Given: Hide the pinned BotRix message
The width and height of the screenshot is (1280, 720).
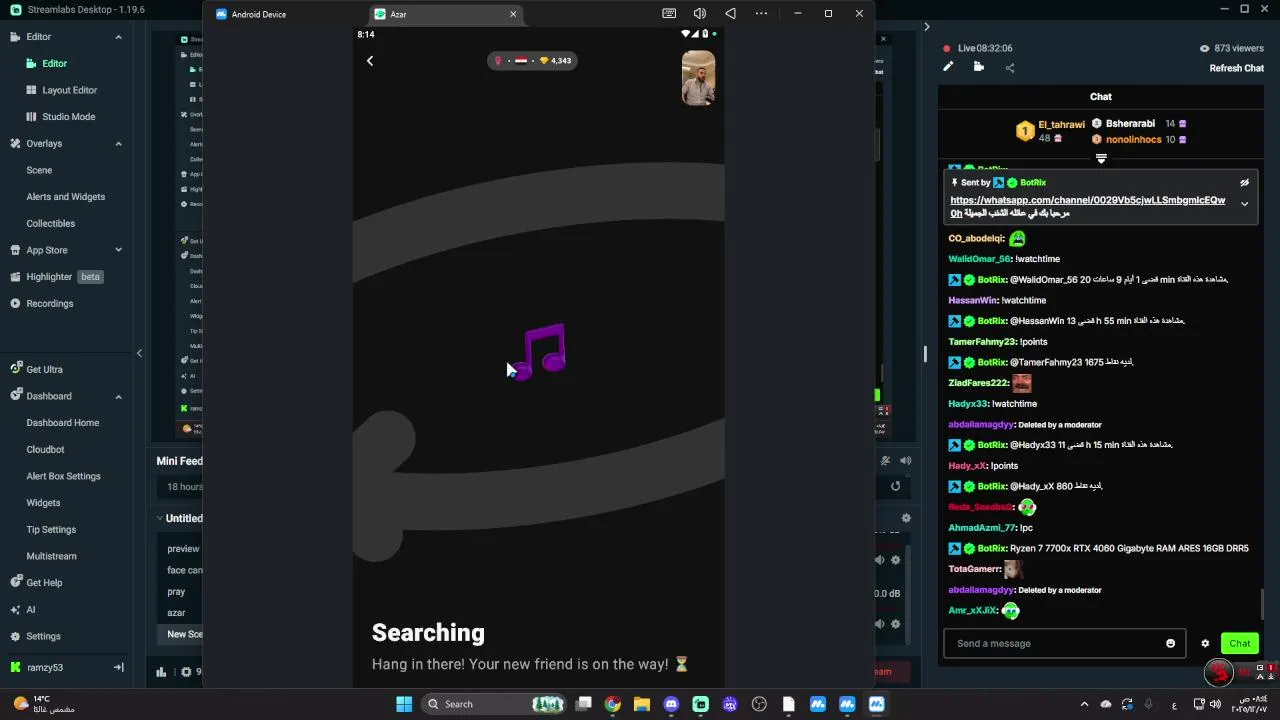Looking at the screenshot, I should click(1244, 183).
